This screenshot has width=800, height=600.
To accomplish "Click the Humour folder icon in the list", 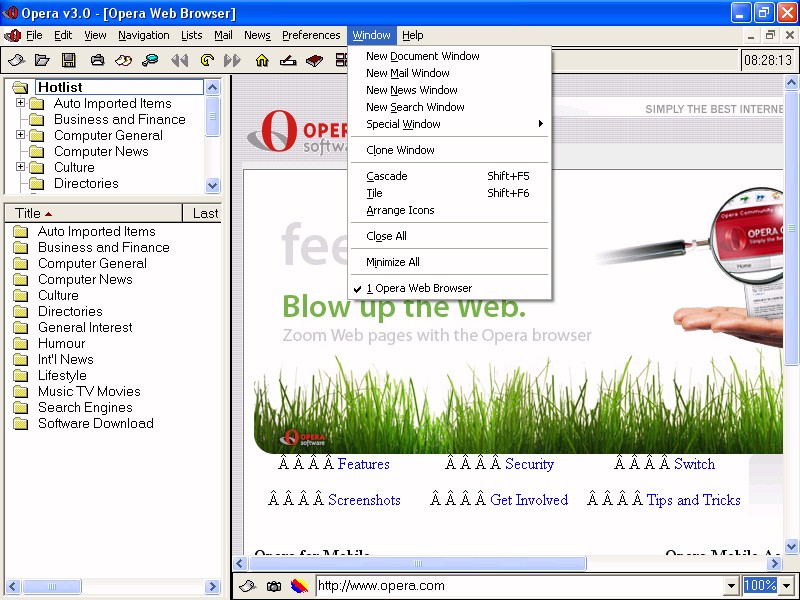I will tap(20, 343).
